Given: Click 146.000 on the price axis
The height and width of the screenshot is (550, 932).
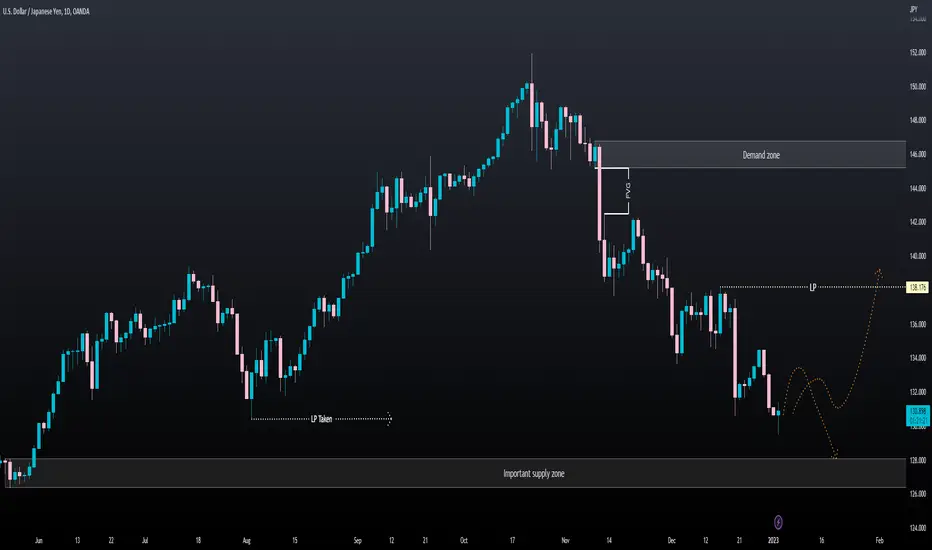Looking at the screenshot, I should point(918,154).
